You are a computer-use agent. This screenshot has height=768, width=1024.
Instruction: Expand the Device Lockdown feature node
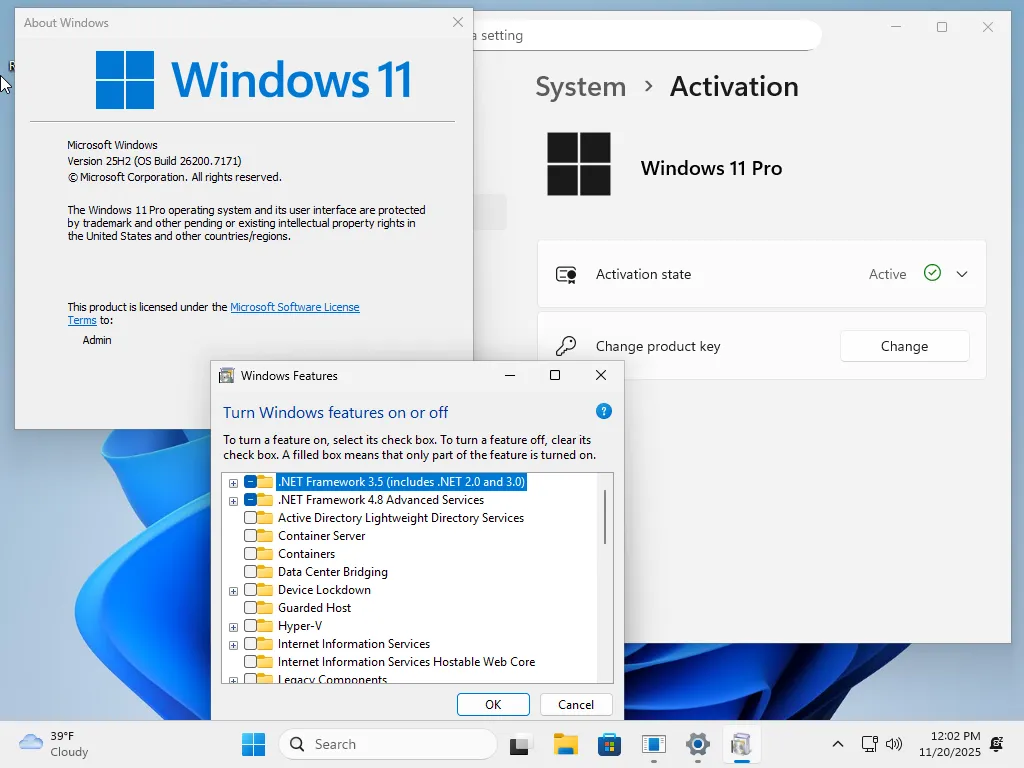pos(233,591)
